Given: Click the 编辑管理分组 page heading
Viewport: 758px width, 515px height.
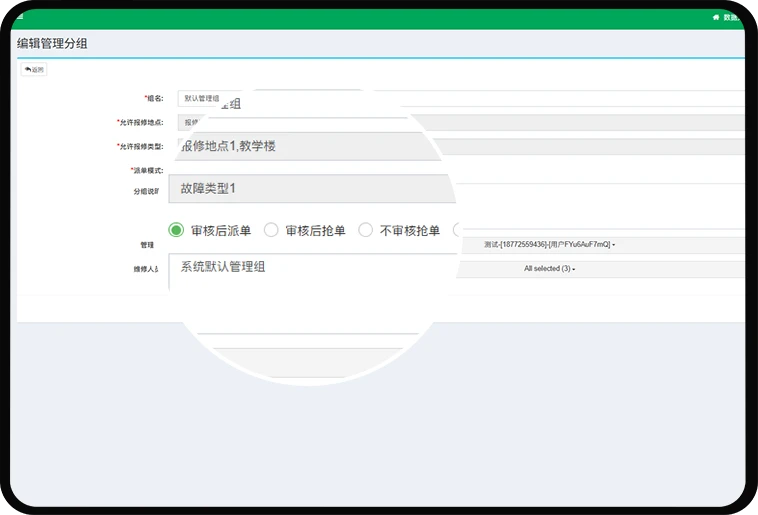Looking at the screenshot, I should pos(51,43).
